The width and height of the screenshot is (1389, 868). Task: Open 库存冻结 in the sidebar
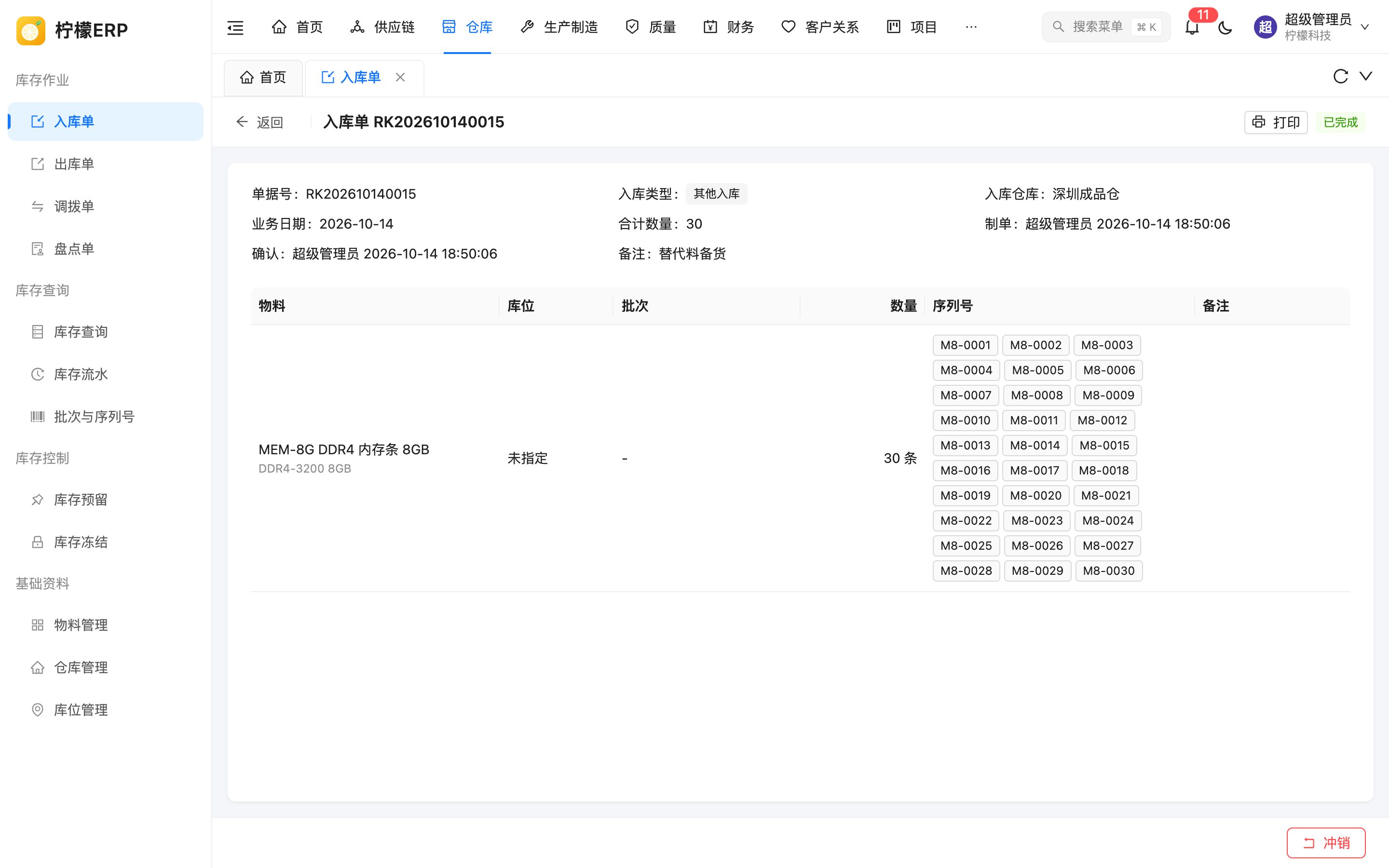[x=106, y=542]
